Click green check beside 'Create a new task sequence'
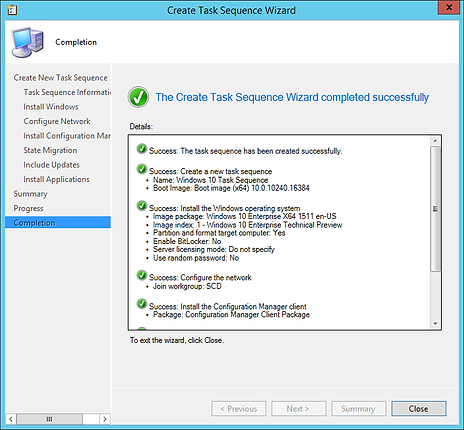Viewport: 464px width, 430px height. 142,169
